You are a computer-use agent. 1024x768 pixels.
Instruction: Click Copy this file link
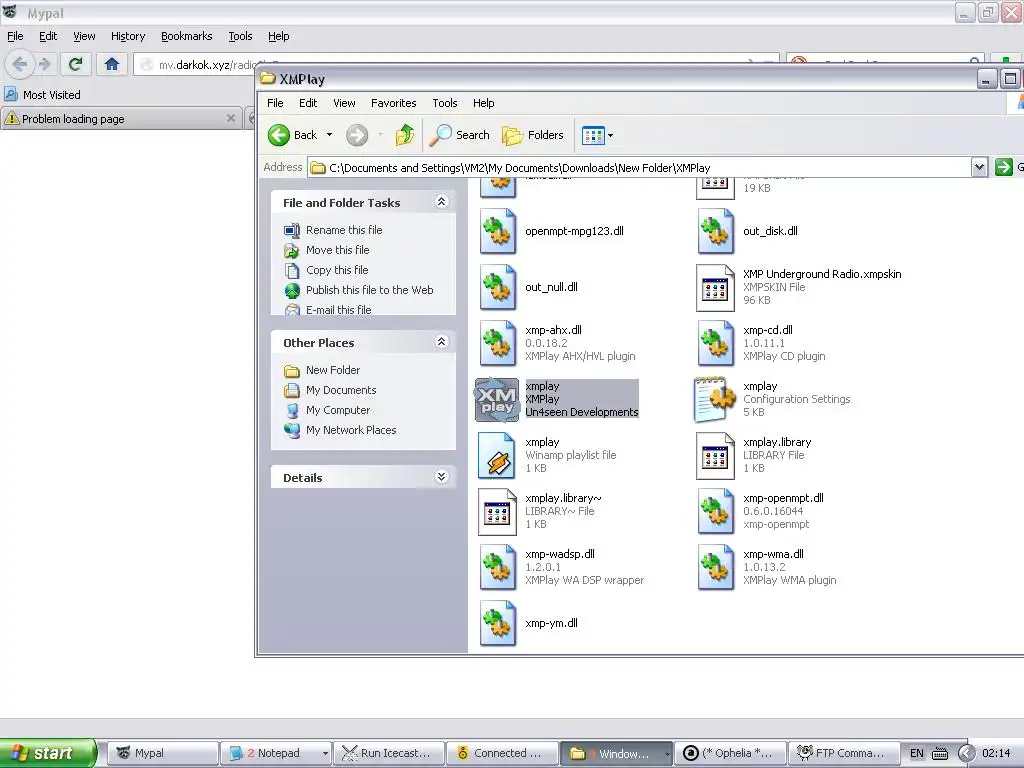(337, 270)
